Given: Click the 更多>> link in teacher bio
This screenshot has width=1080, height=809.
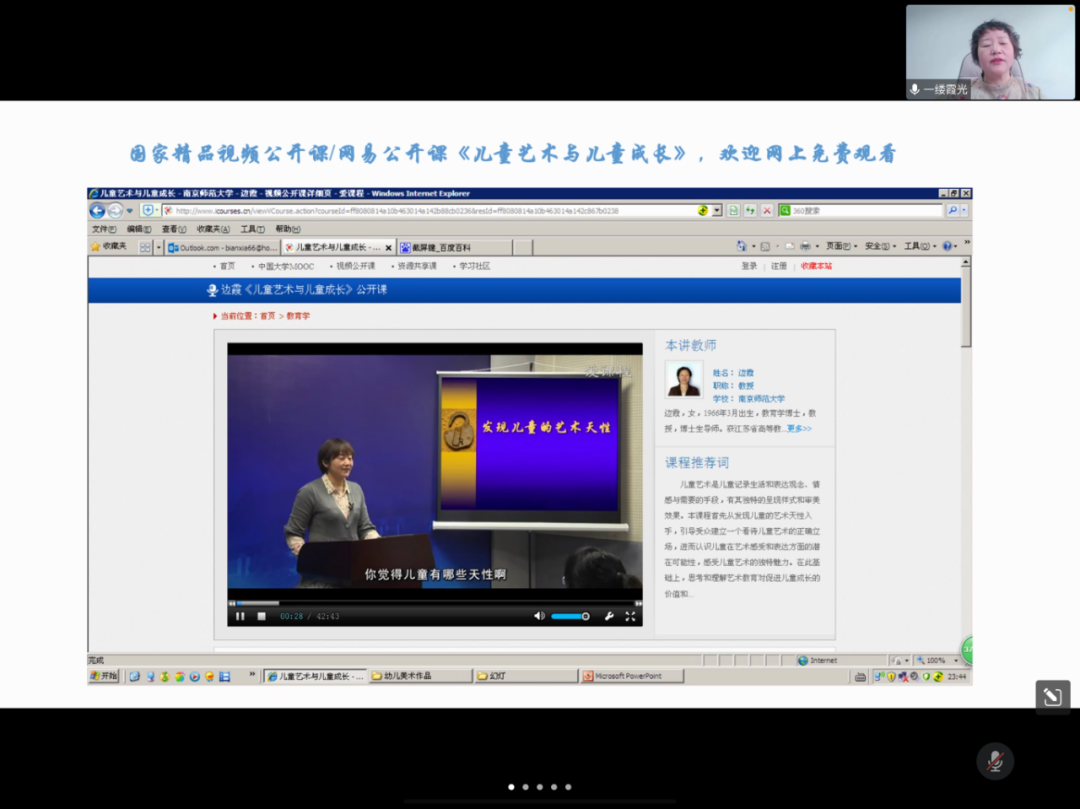Looking at the screenshot, I should point(799,428).
